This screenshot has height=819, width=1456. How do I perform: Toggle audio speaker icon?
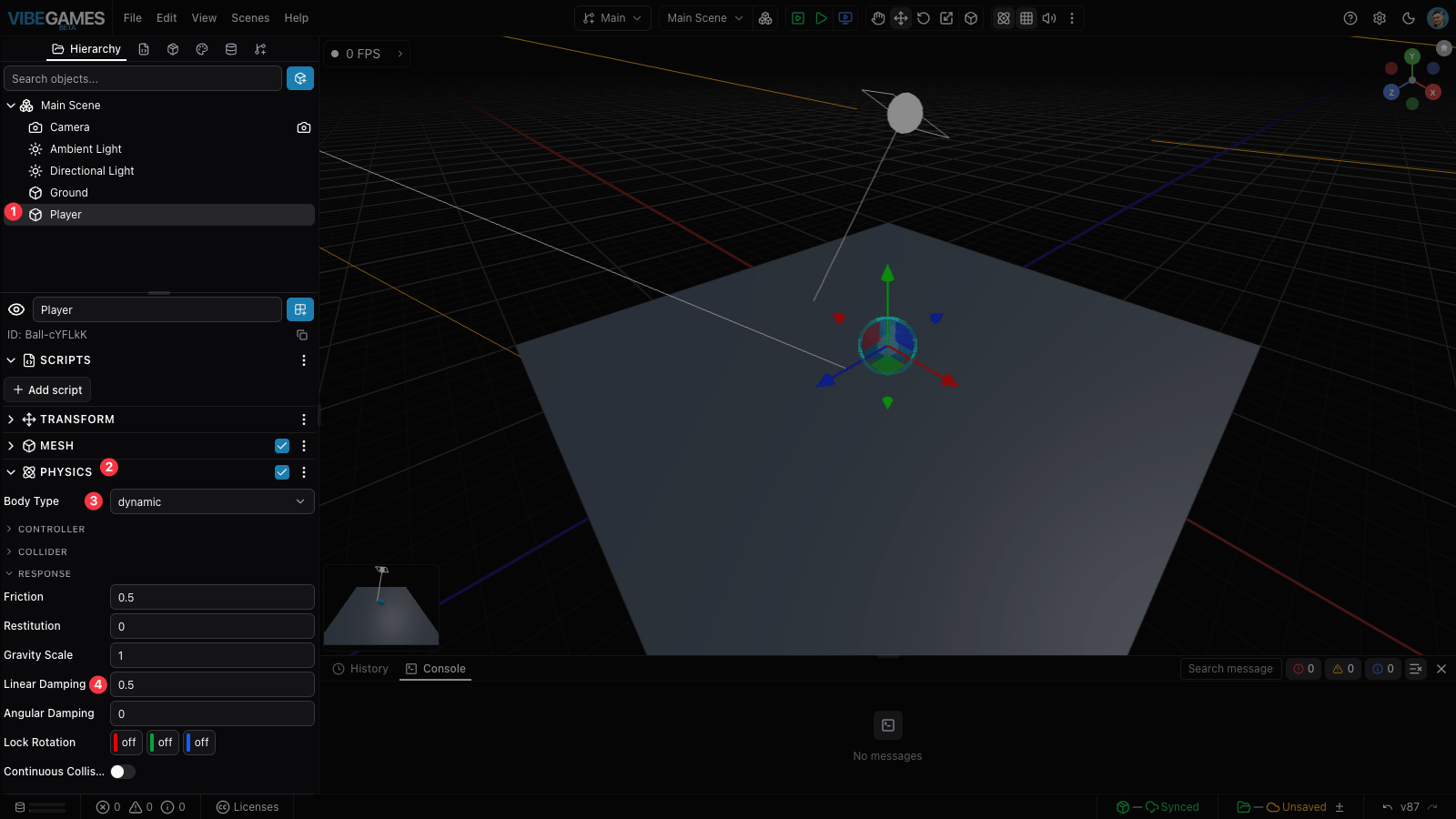tap(1049, 18)
